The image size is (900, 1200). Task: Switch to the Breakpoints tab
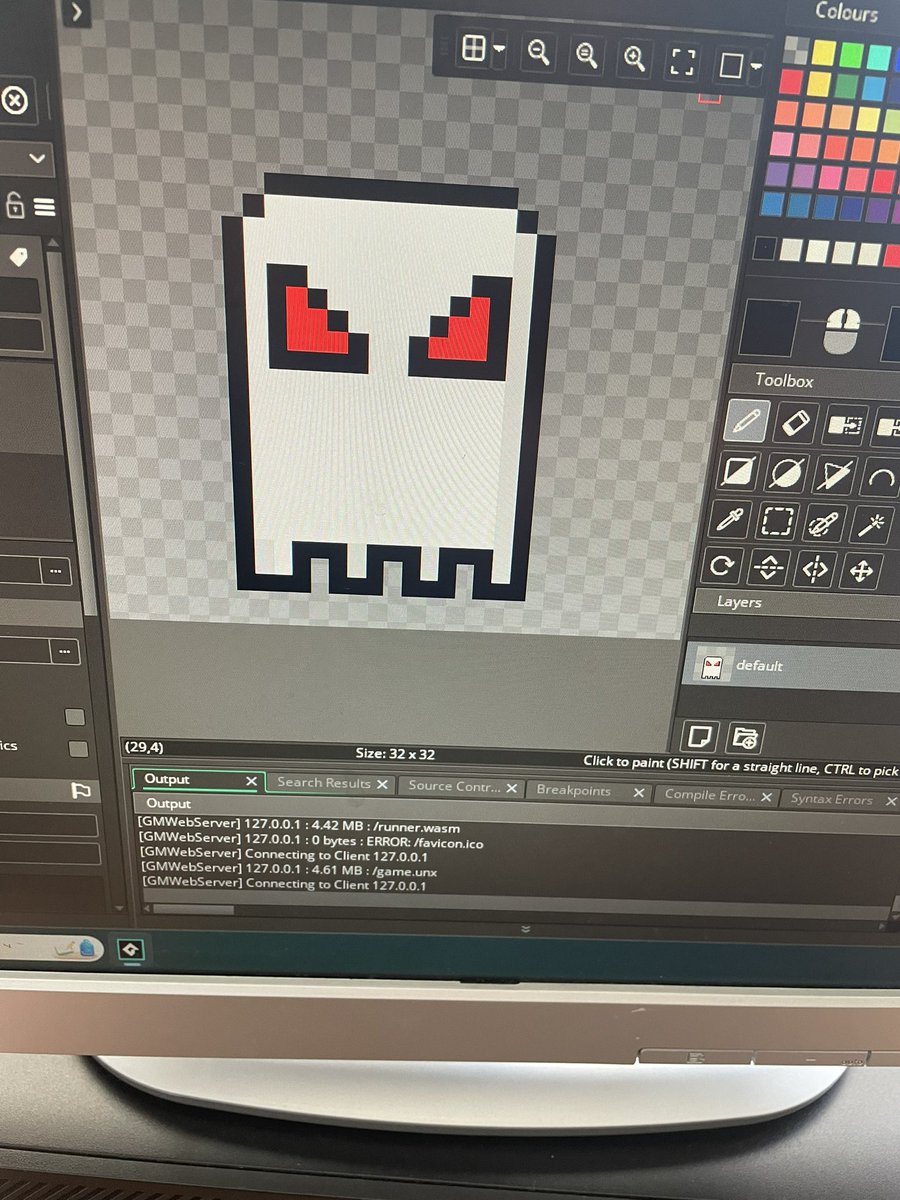coord(574,790)
